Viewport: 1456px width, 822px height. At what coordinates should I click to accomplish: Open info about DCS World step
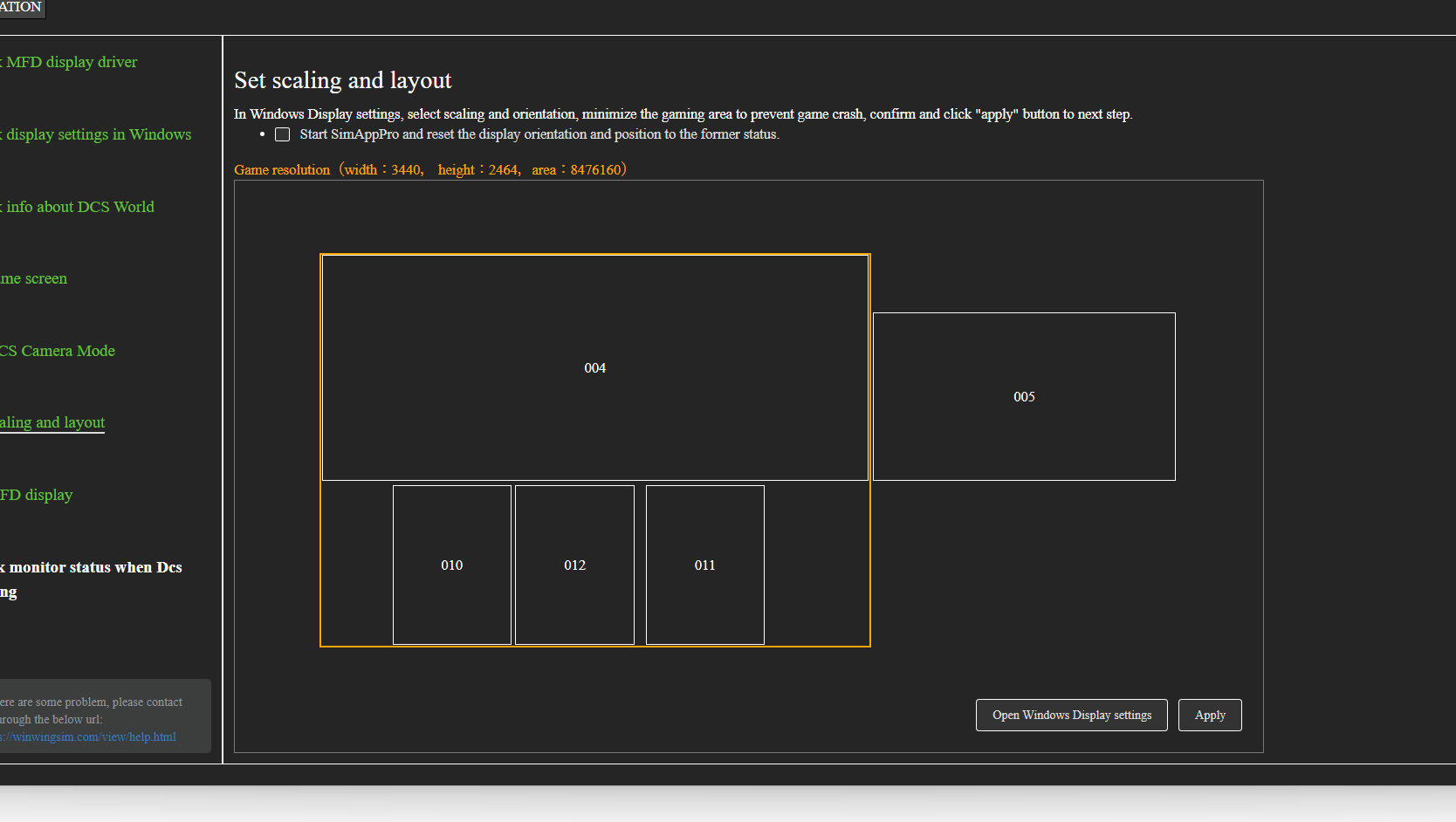77,207
